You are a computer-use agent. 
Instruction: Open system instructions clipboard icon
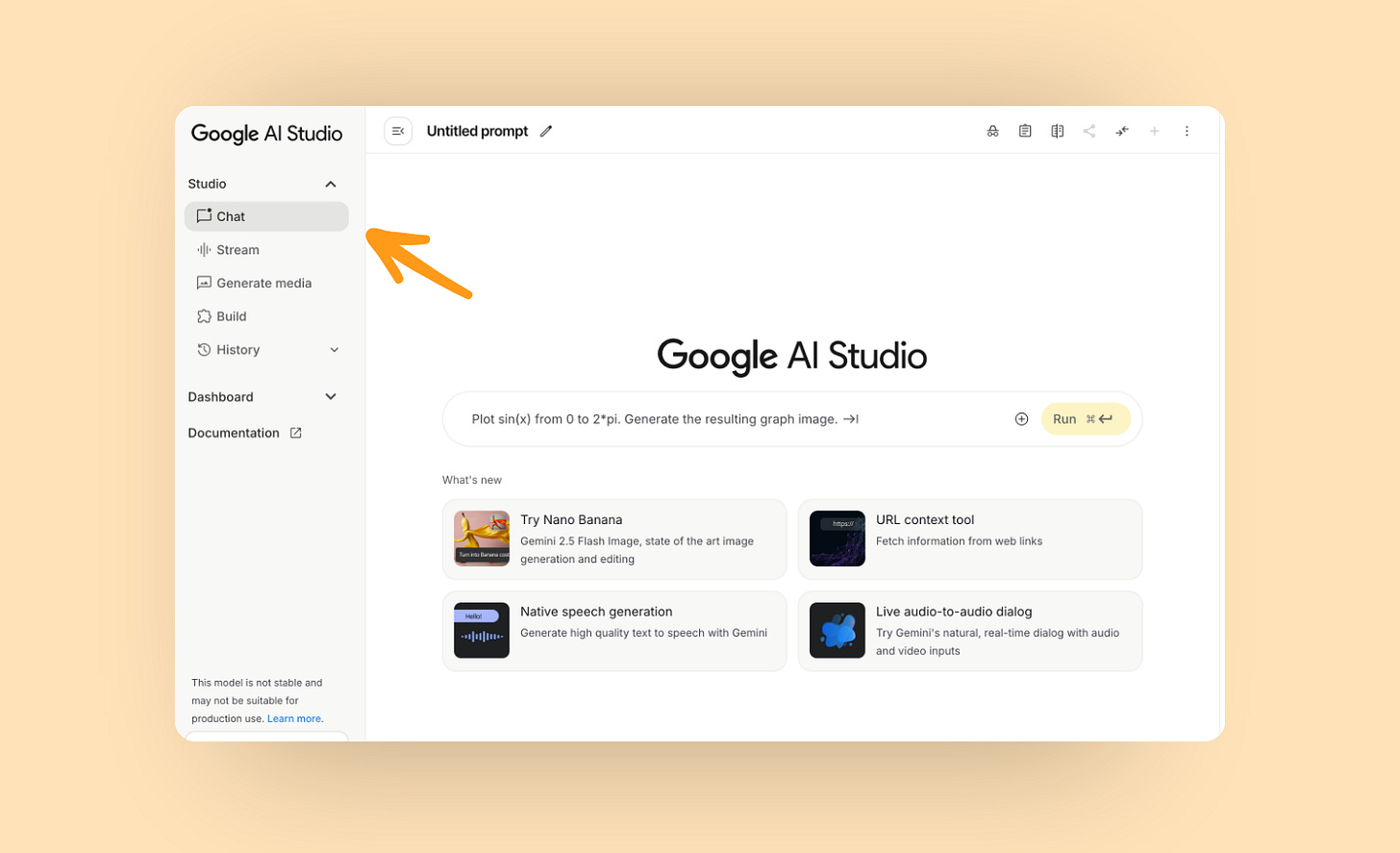[1025, 131]
